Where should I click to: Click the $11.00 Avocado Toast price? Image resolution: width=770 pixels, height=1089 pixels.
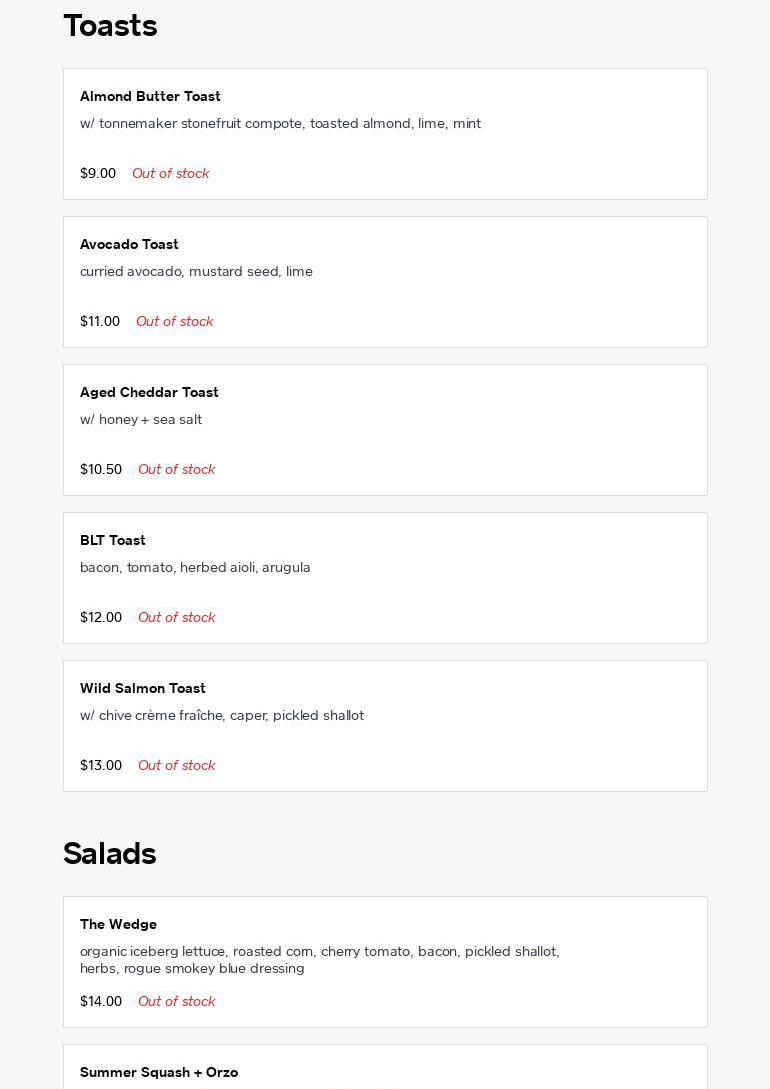(x=100, y=322)
